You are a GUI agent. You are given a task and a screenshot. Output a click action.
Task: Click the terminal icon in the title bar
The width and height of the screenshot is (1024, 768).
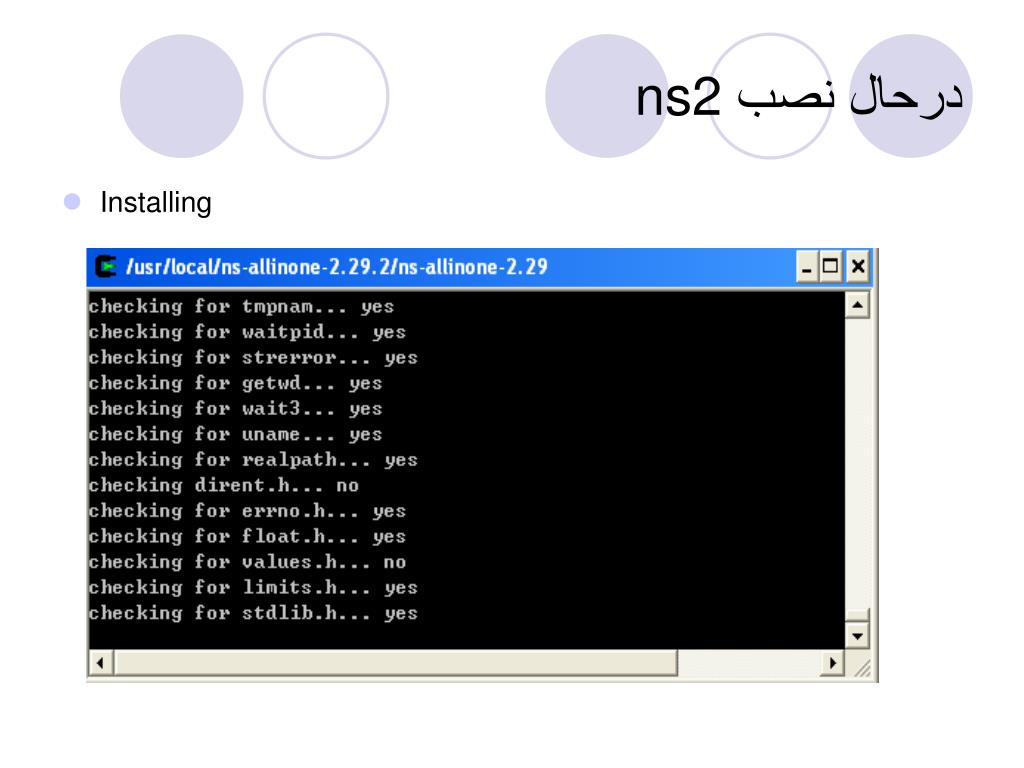106,266
